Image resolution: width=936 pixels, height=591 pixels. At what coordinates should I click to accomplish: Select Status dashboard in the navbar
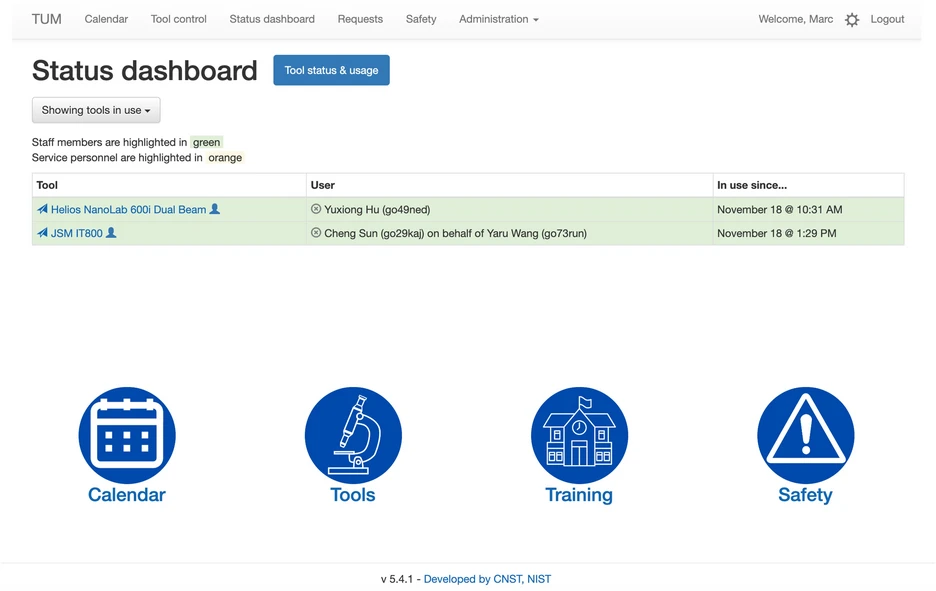click(x=272, y=19)
